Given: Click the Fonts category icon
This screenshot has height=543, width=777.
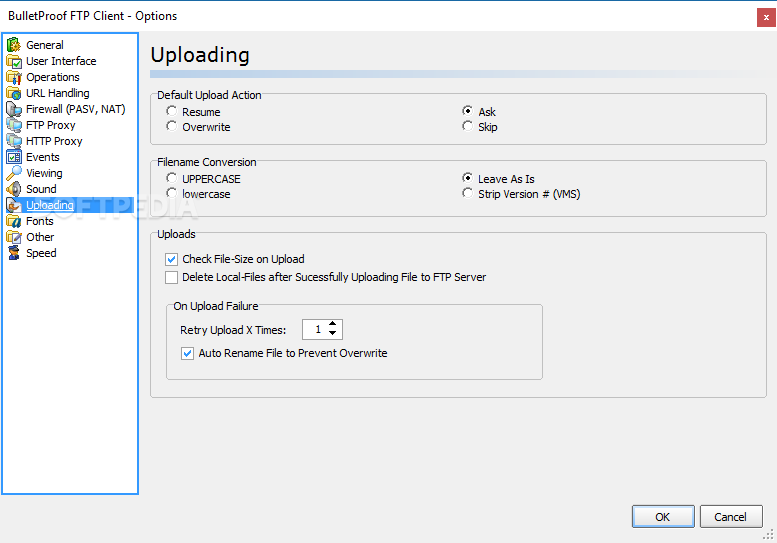Looking at the screenshot, I should click(14, 221).
